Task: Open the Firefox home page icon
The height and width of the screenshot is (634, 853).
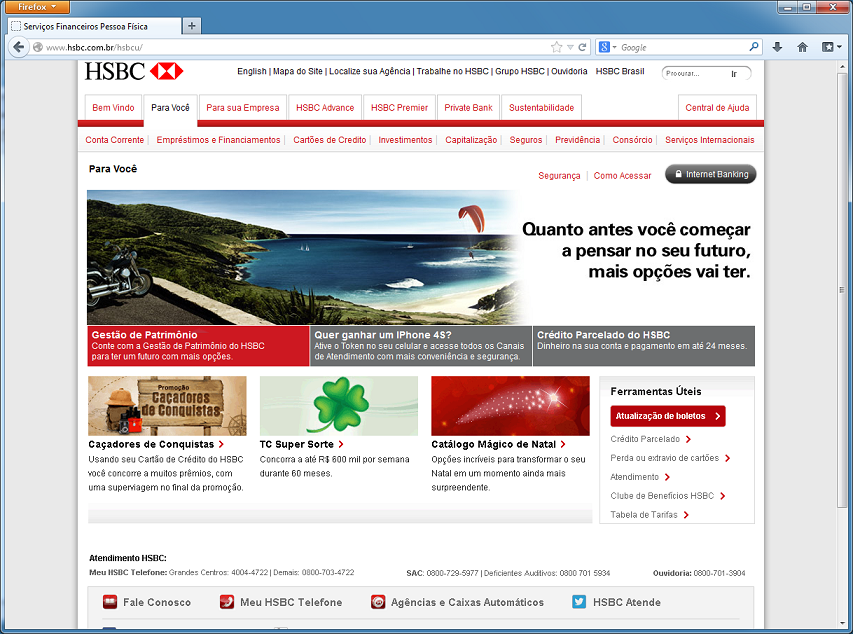Action: coord(802,47)
